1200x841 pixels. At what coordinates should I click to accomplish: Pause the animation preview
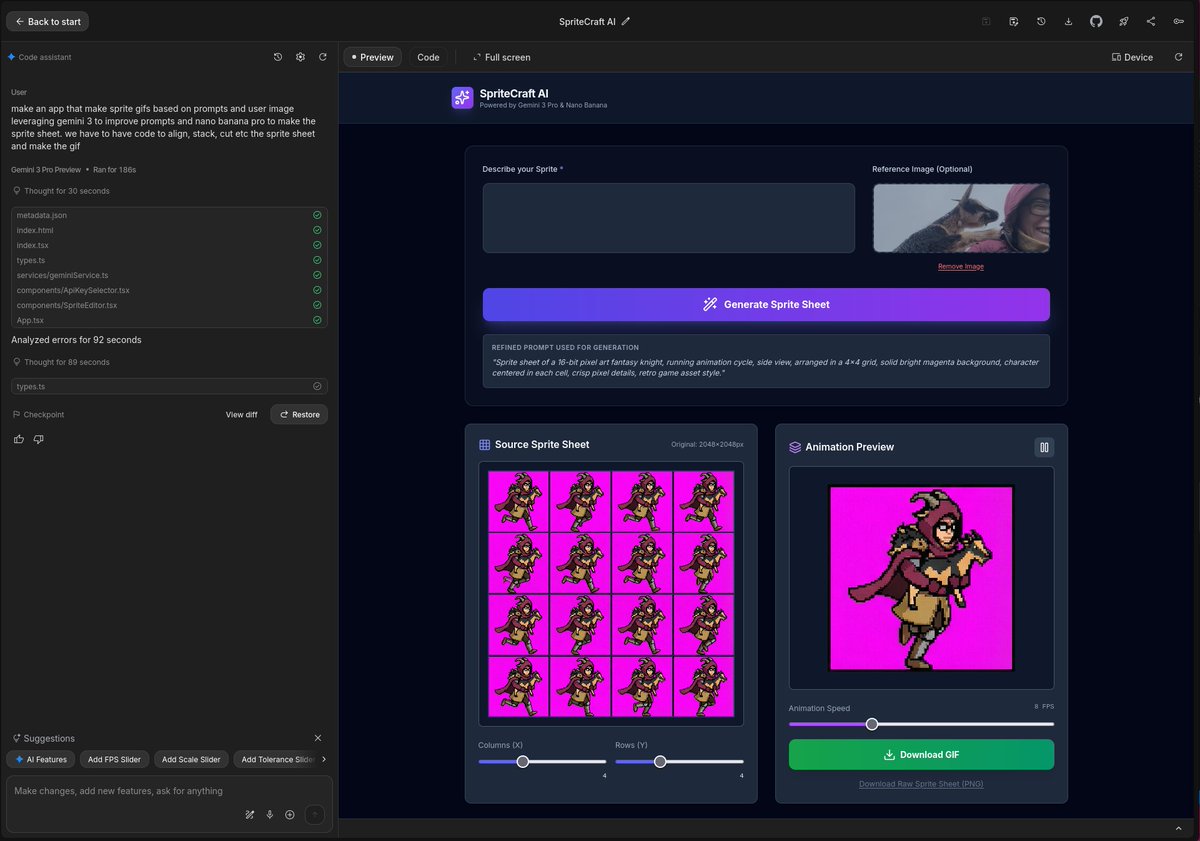click(1044, 447)
